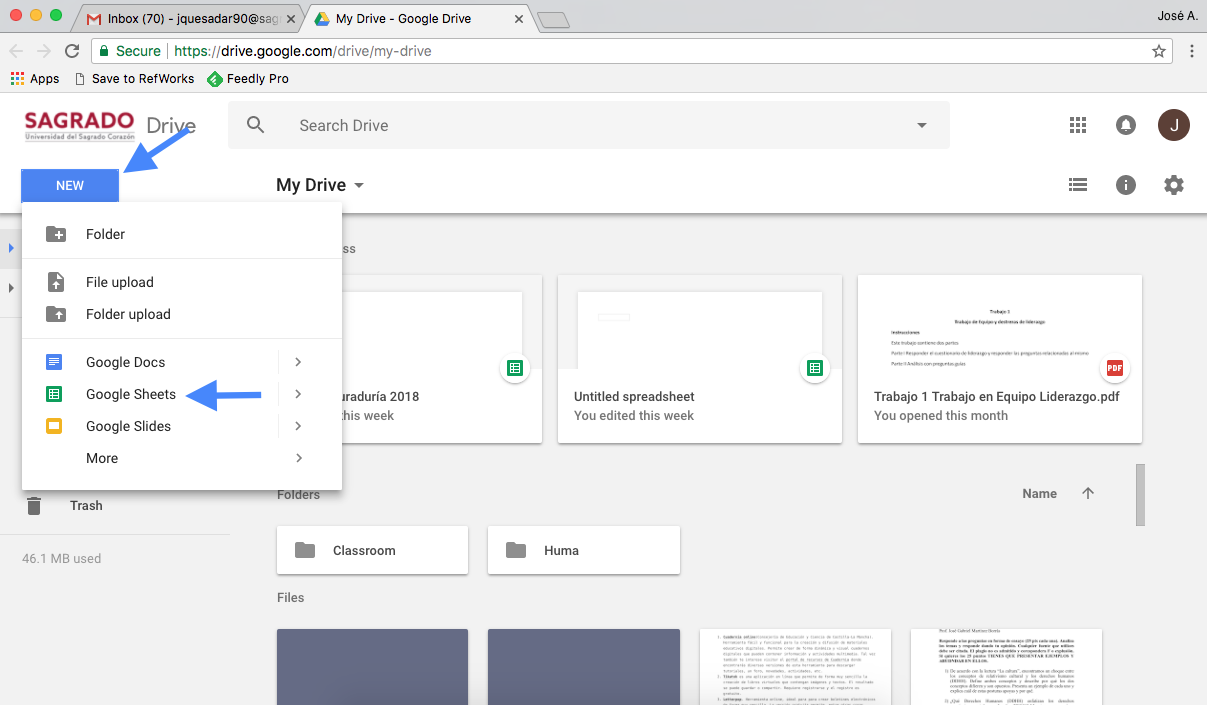
Task: Click the search magnifier icon
Action: click(x=256, y=125)
